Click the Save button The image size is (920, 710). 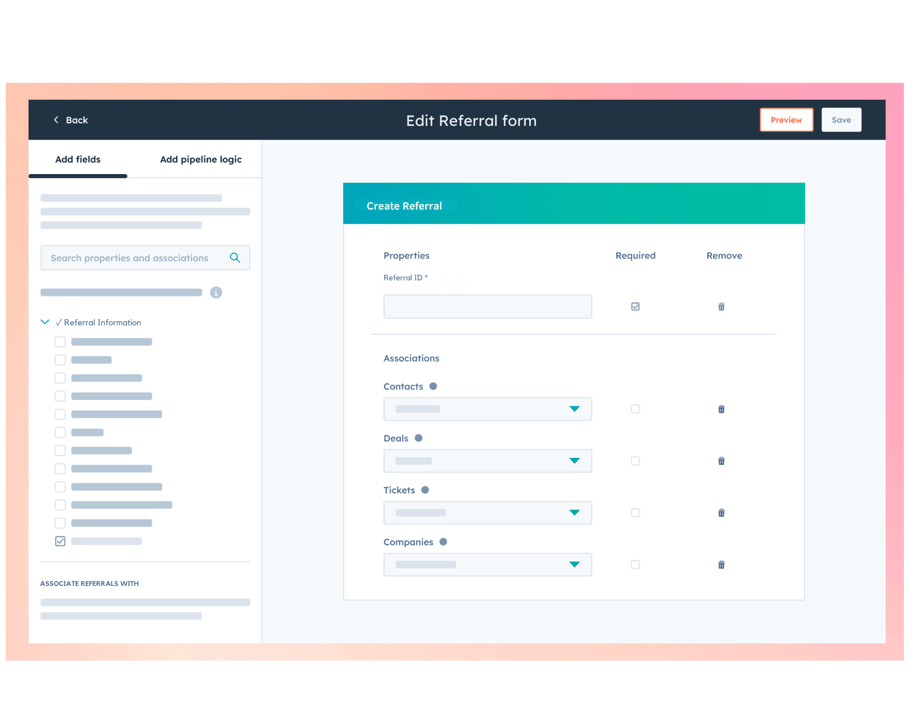point(841,120)
